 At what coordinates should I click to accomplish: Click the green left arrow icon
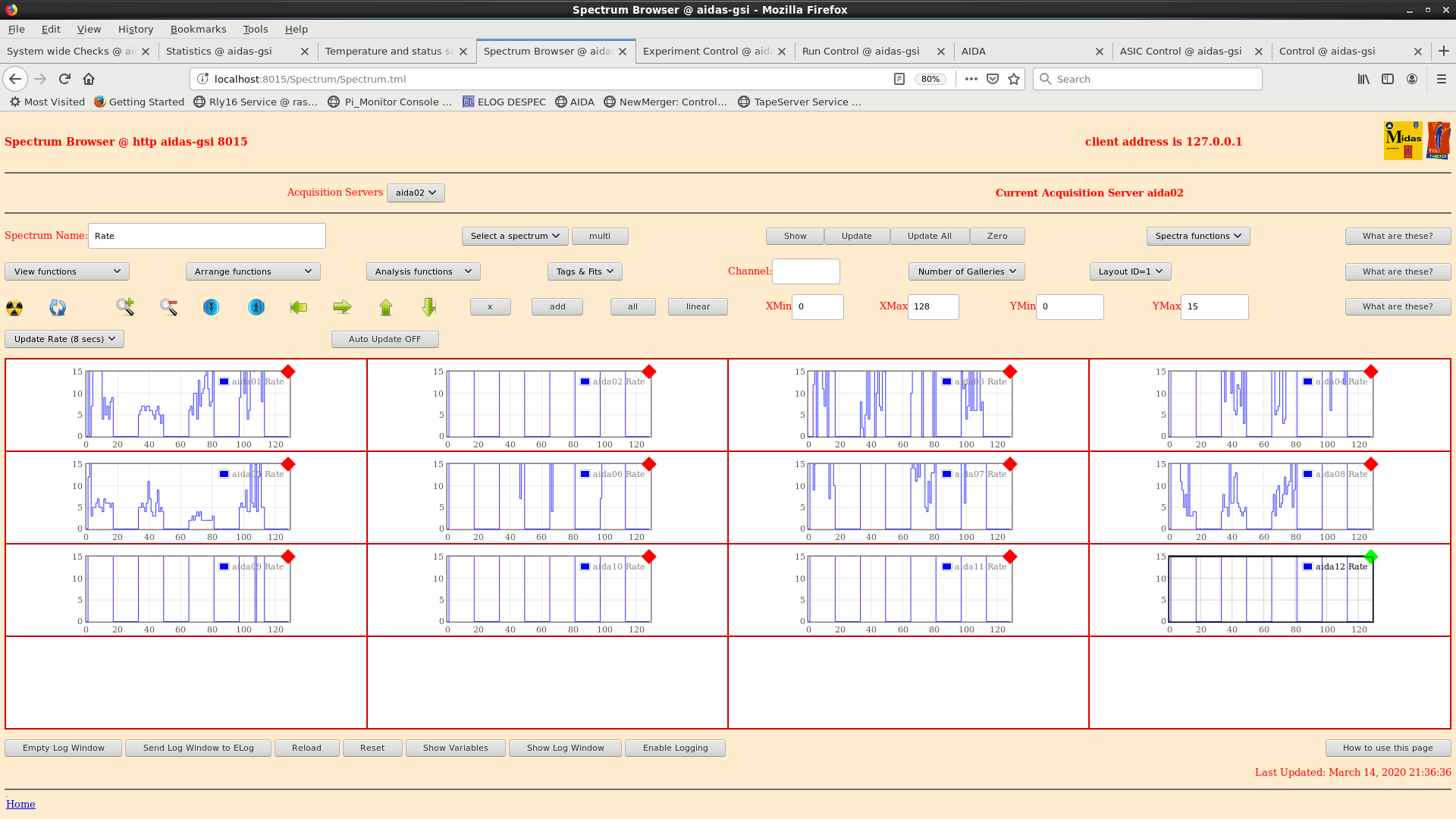coord(299,307)
